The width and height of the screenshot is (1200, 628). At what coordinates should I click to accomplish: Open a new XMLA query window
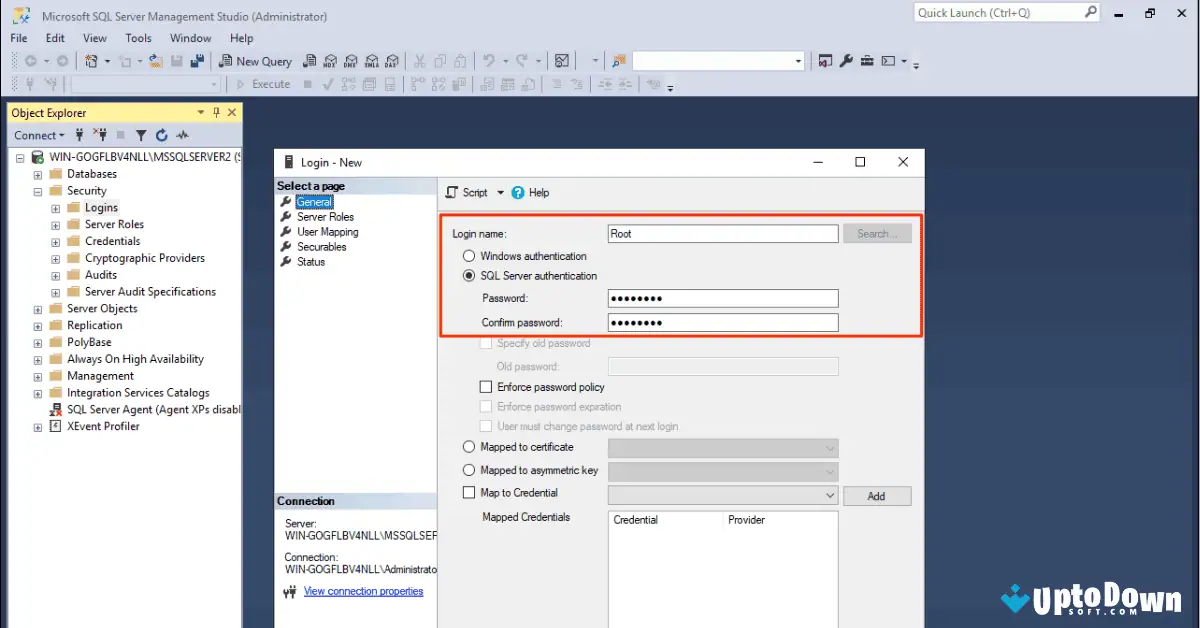coord(371,61)
